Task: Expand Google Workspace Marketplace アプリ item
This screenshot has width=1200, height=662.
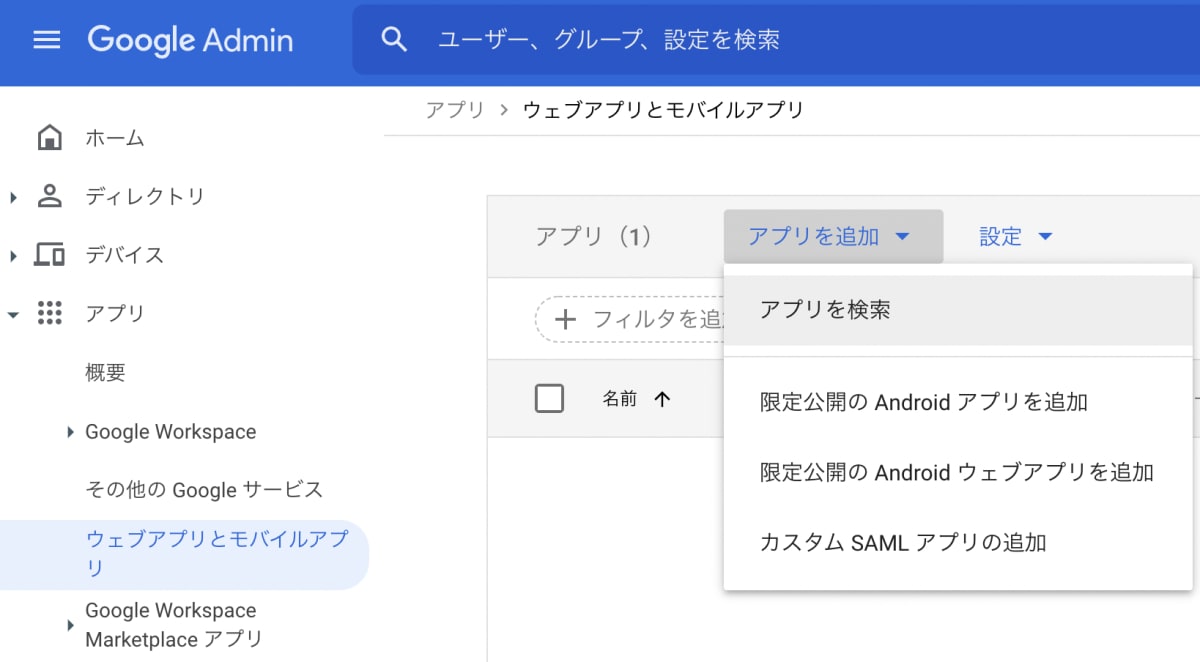Action: point(70,625)
